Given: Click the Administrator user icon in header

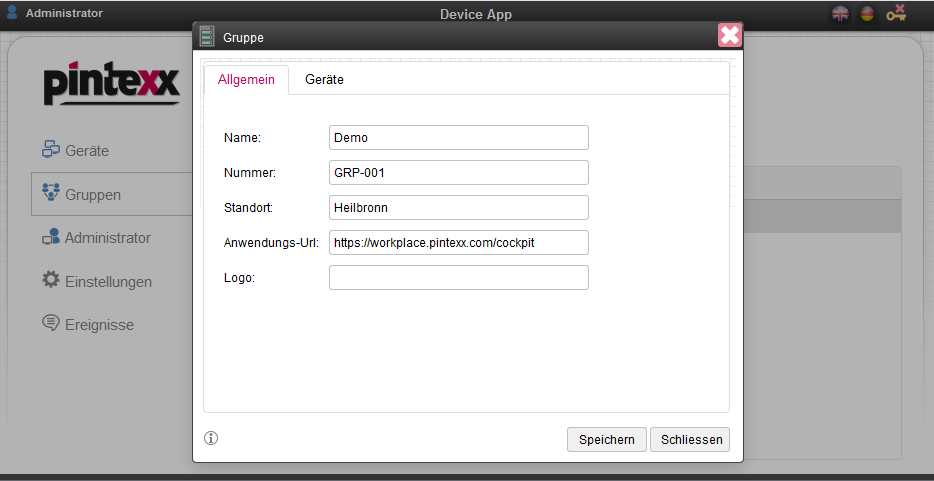Looking at the screenshot, I should tap(12, 13).
